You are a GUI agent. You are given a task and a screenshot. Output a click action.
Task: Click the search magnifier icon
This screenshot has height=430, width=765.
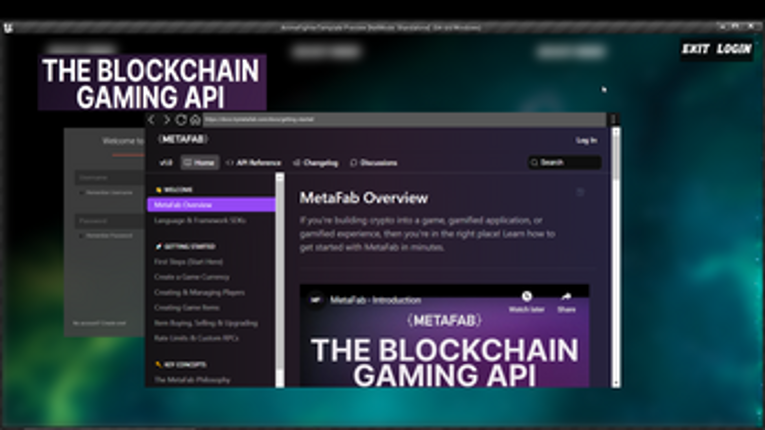pos(534,163)
